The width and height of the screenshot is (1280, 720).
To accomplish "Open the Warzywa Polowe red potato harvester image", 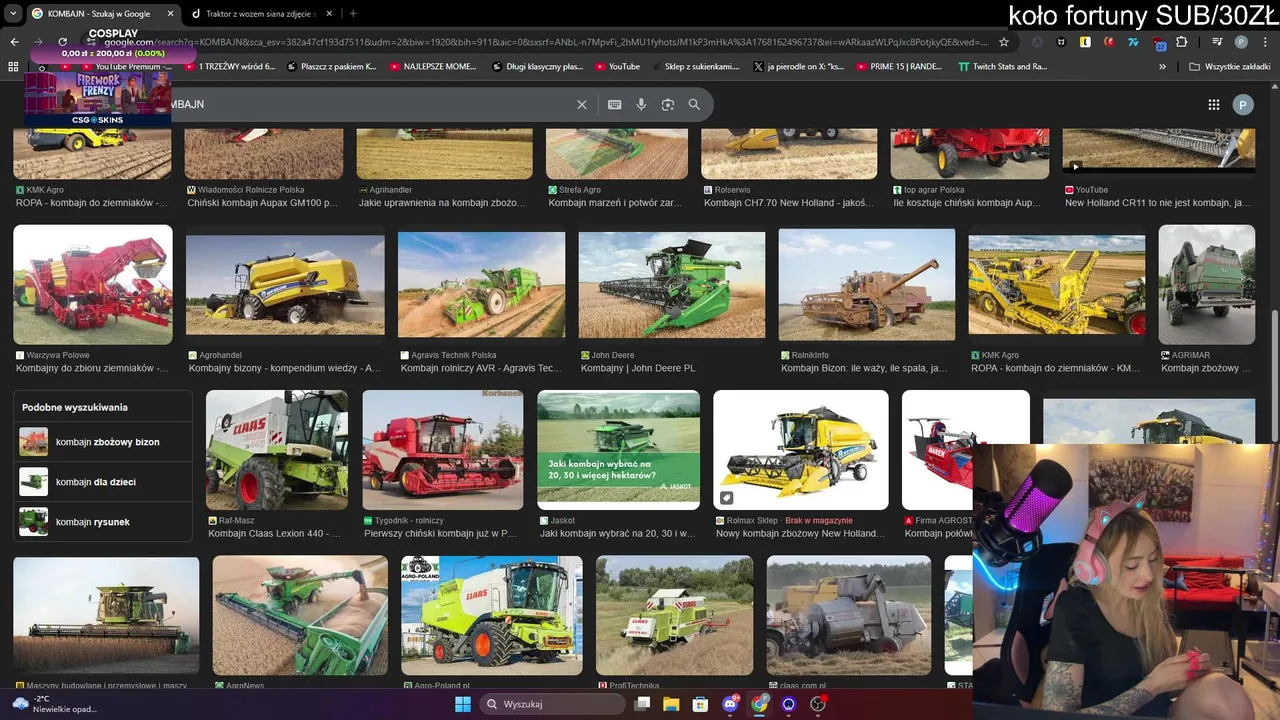I will [93, 285].
